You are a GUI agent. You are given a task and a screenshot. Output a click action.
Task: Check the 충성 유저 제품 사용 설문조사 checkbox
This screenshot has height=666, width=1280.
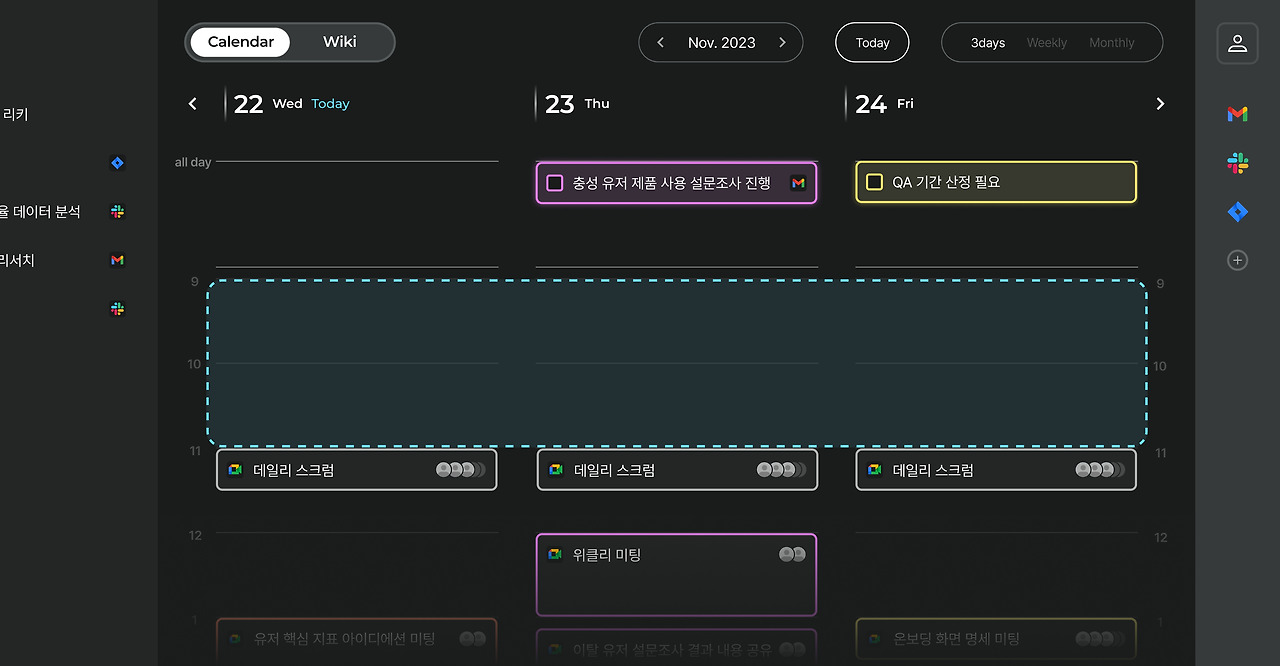(x=555, y=183)
